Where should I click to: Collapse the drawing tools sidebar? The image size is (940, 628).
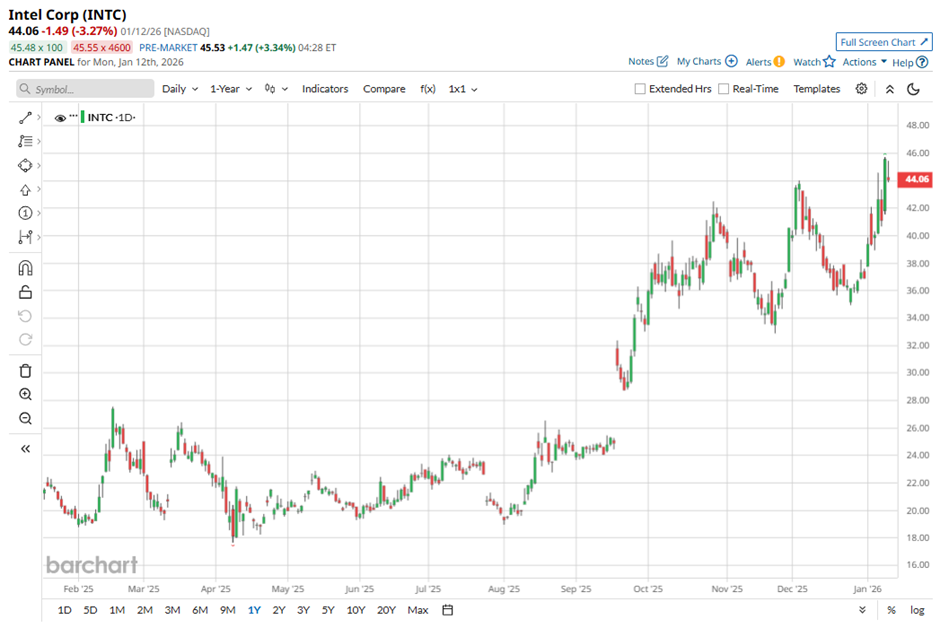[25, 448]
